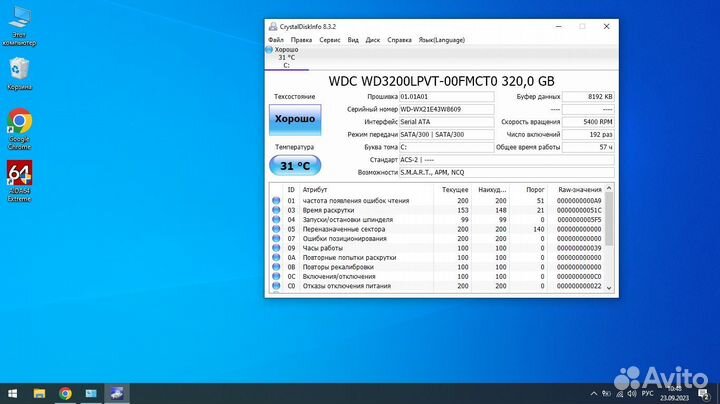Click the Скорость вращения value 5400 RPM
Image resolution: width=720 pixels, height=404 pixels.
tap(588, 122)
